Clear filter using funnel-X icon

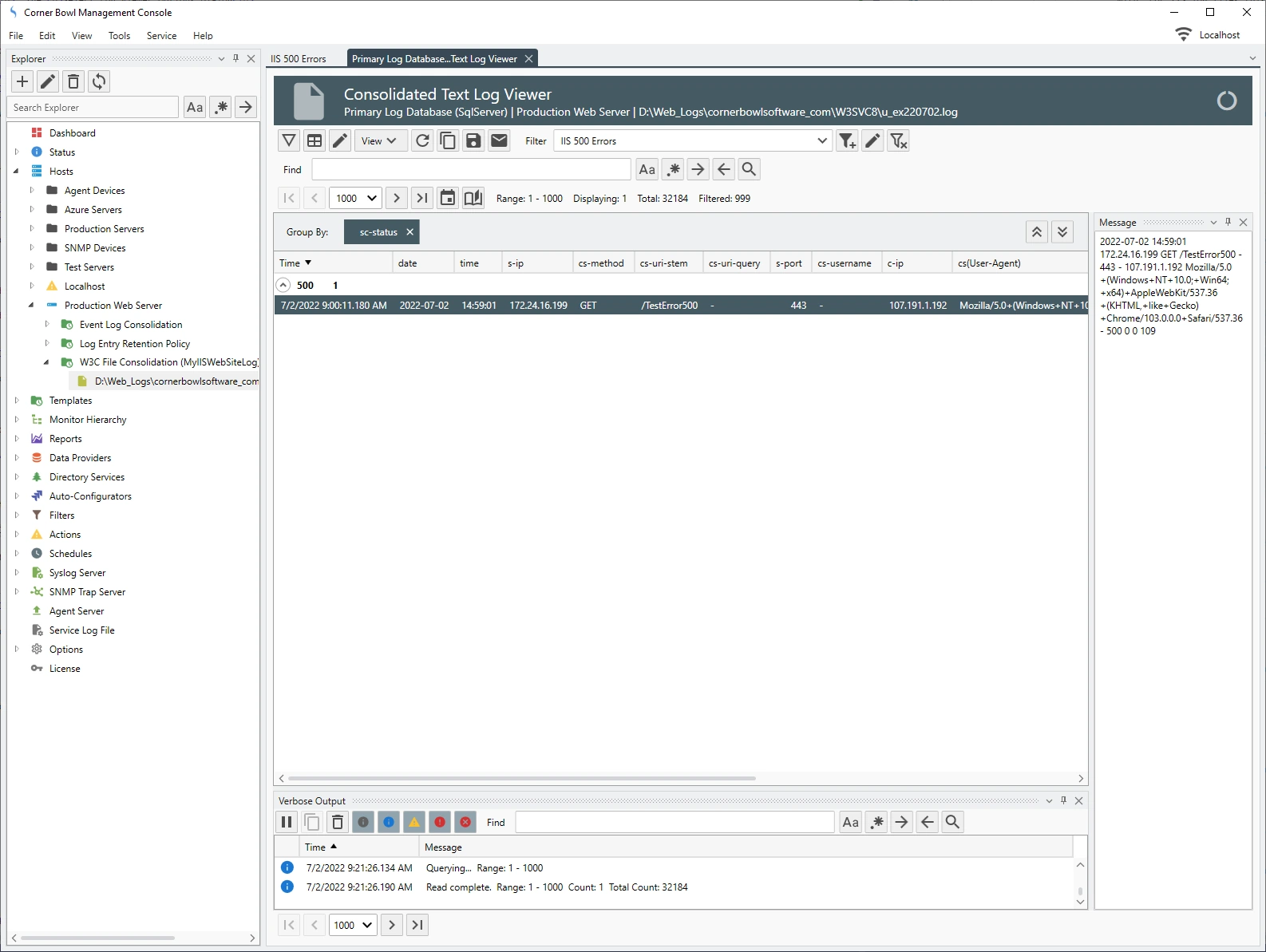tap(898, 141)
